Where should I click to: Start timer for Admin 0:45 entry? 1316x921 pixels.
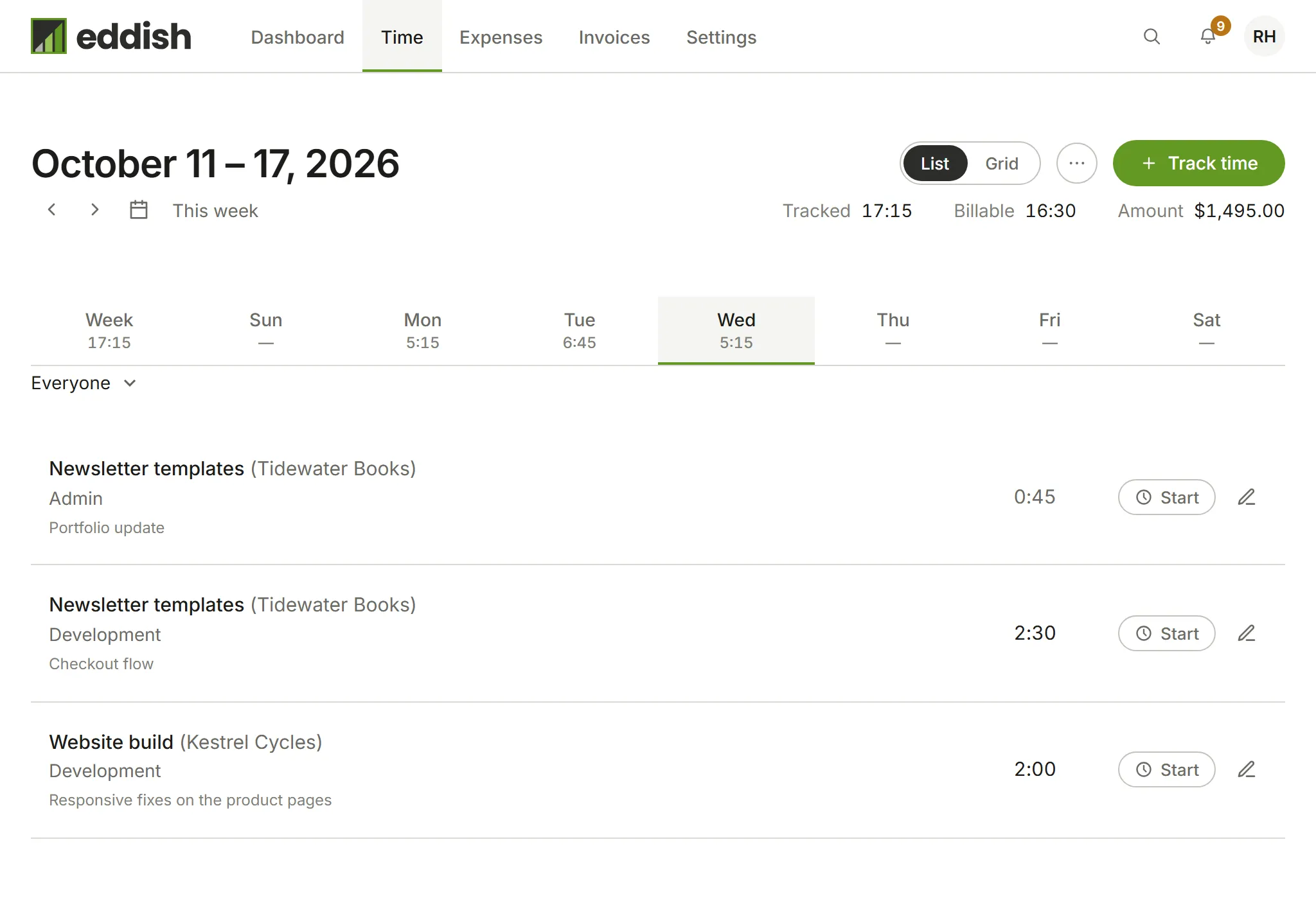[x=1166, y=497]
